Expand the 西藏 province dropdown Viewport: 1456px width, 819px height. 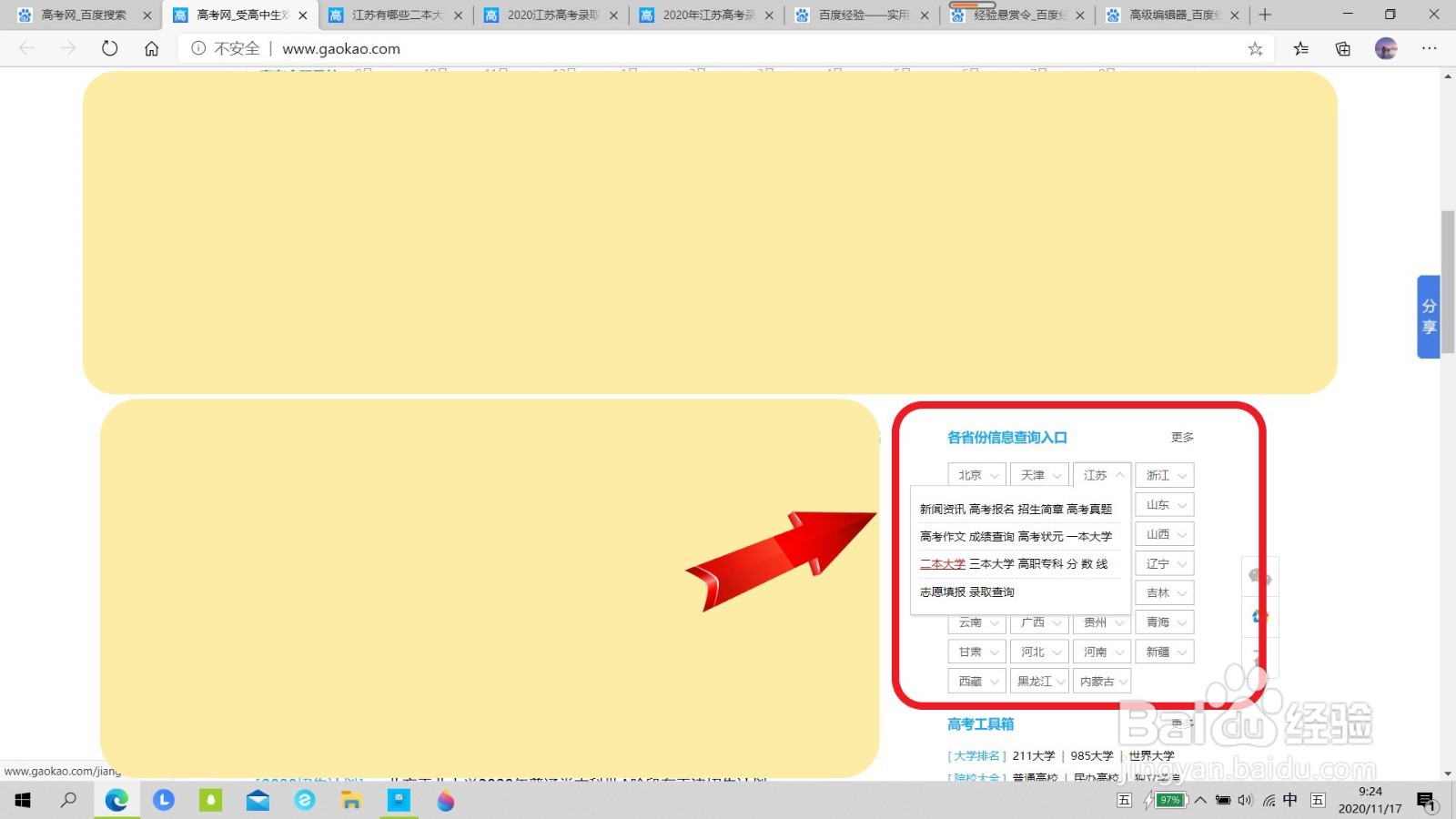point(976,681)
